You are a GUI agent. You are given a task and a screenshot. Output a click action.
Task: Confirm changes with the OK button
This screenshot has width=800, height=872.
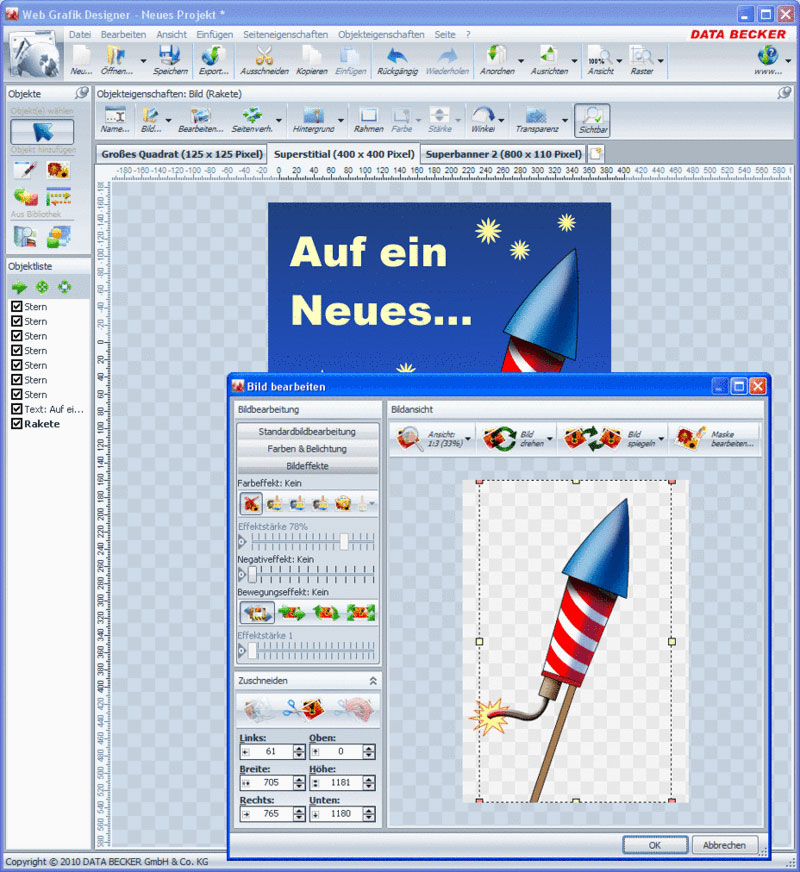coord(654,845)
